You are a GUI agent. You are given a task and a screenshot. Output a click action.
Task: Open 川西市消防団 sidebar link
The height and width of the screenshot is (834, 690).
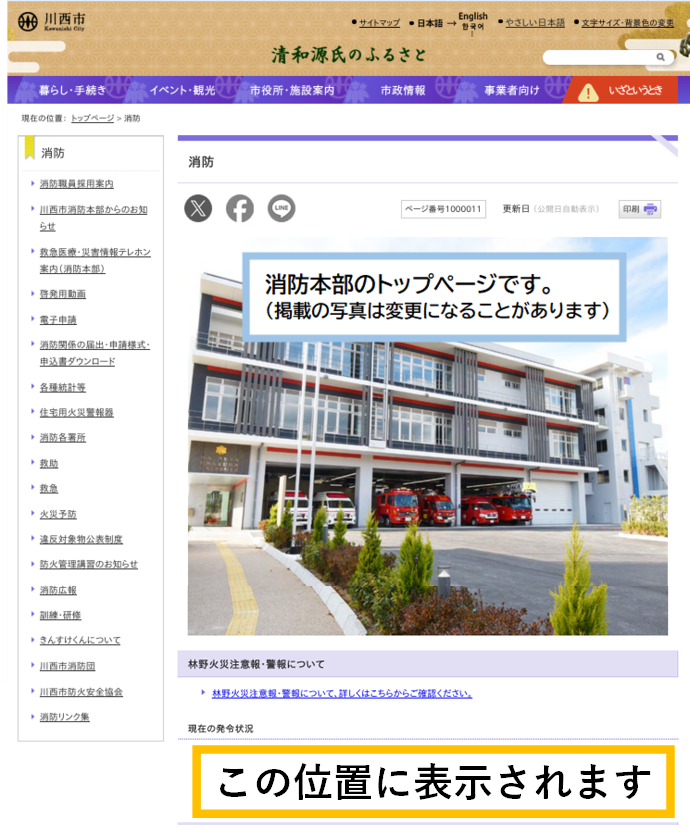coord(68,666)
